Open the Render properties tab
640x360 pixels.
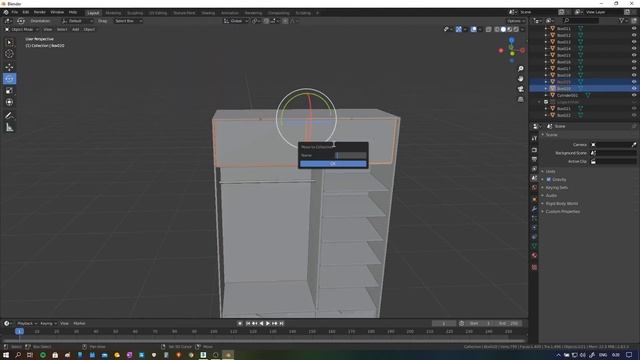tap(534, 150)
